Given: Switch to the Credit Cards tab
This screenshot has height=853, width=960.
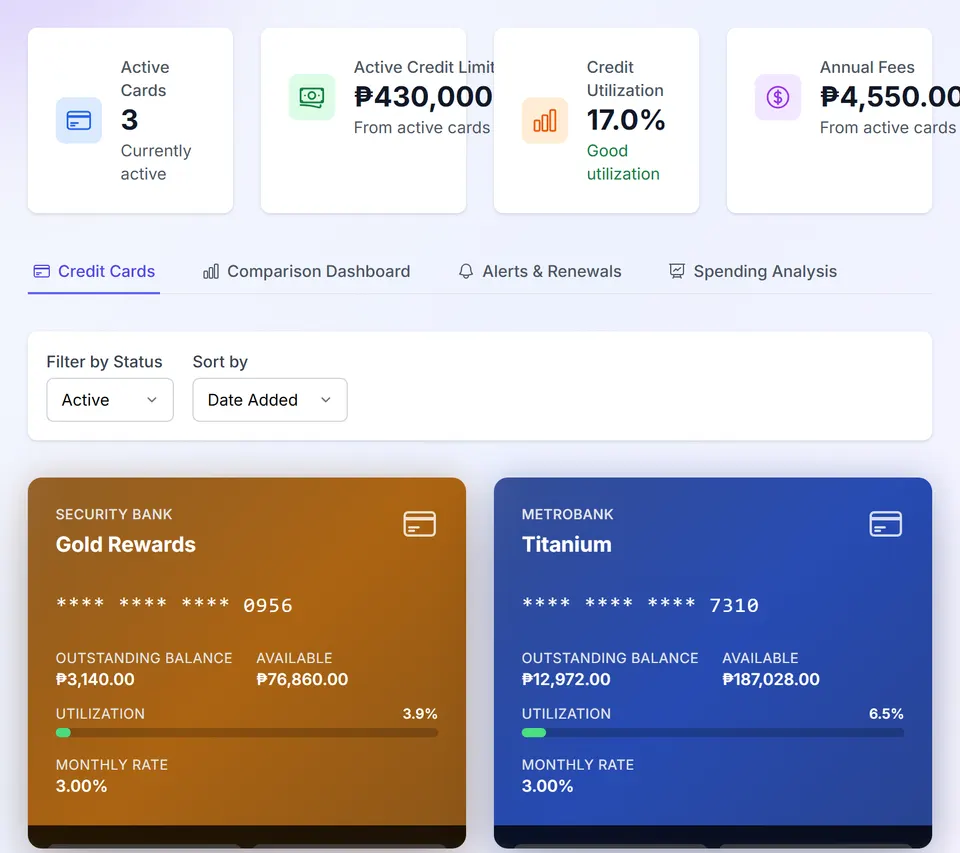Looking at the screenshot, I should coord(94,271).
